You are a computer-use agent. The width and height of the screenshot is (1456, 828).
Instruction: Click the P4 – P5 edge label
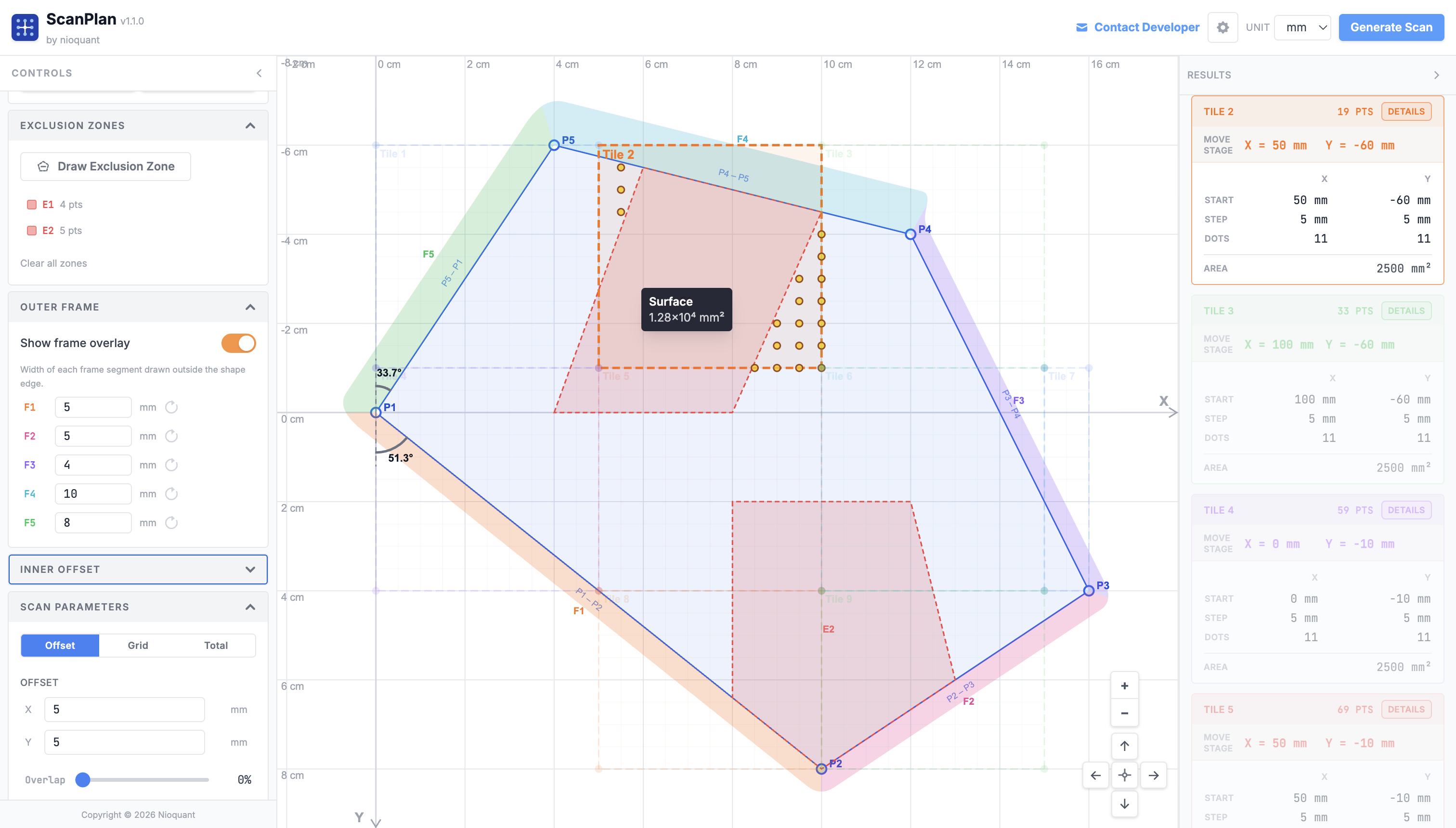(x=733, y=175)
